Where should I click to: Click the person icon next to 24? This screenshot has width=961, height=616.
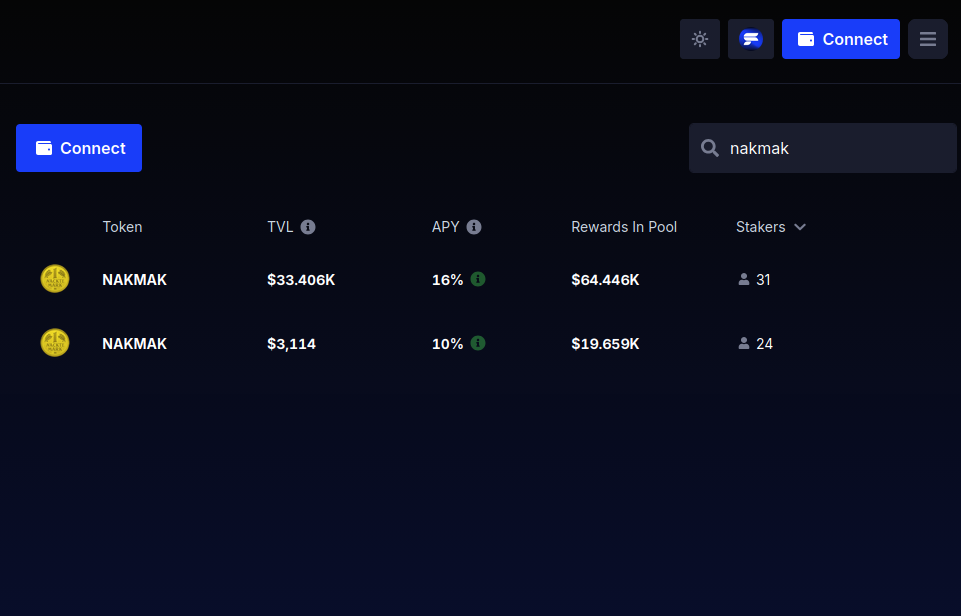point(744,344)
